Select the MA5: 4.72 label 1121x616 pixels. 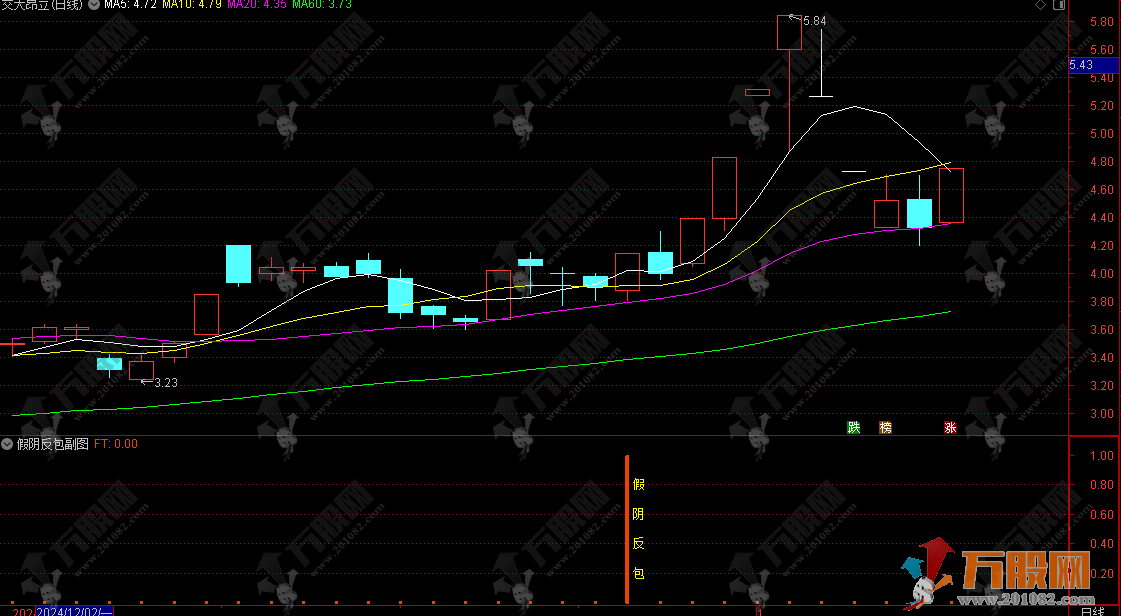click(x=130, y=4)
